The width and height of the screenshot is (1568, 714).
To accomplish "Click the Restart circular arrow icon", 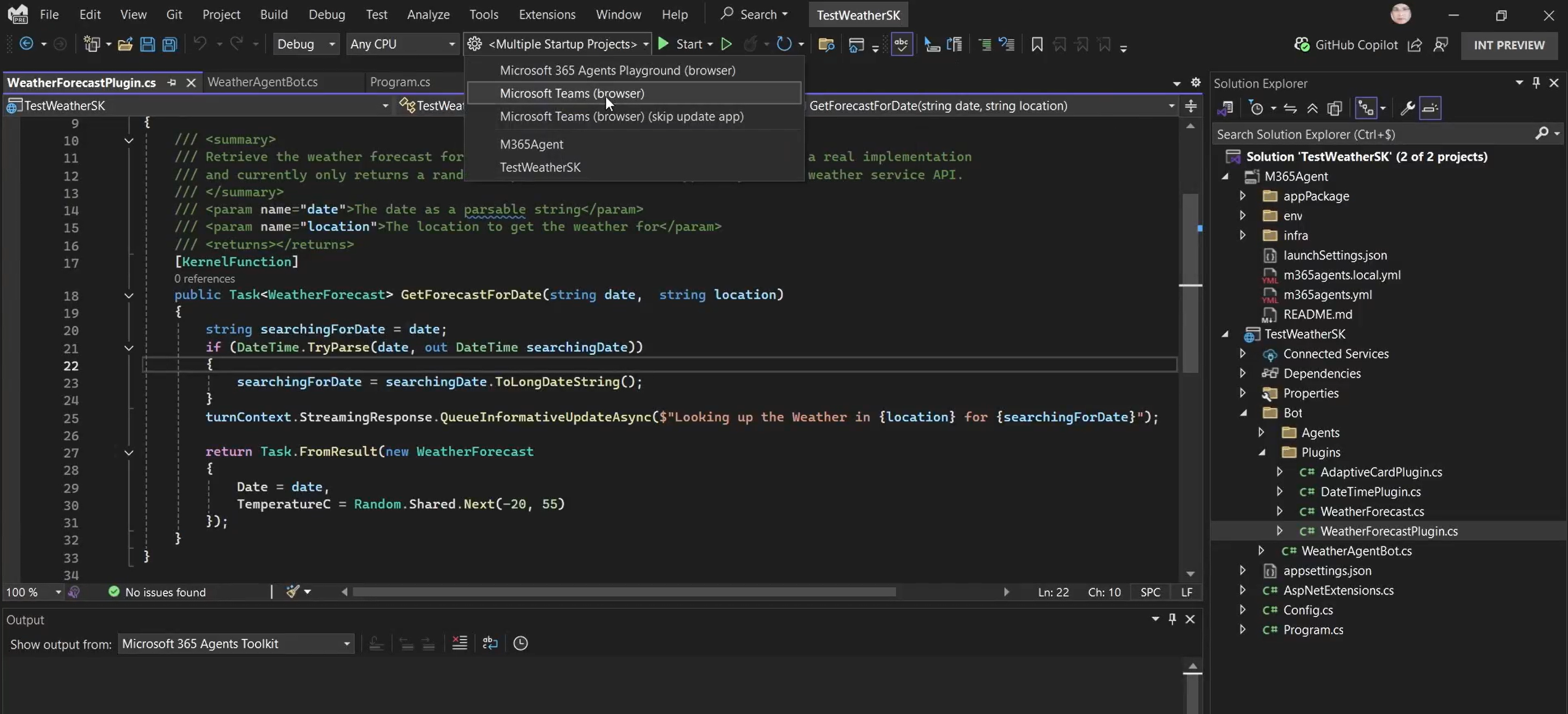I will click(x=784, y=44).
